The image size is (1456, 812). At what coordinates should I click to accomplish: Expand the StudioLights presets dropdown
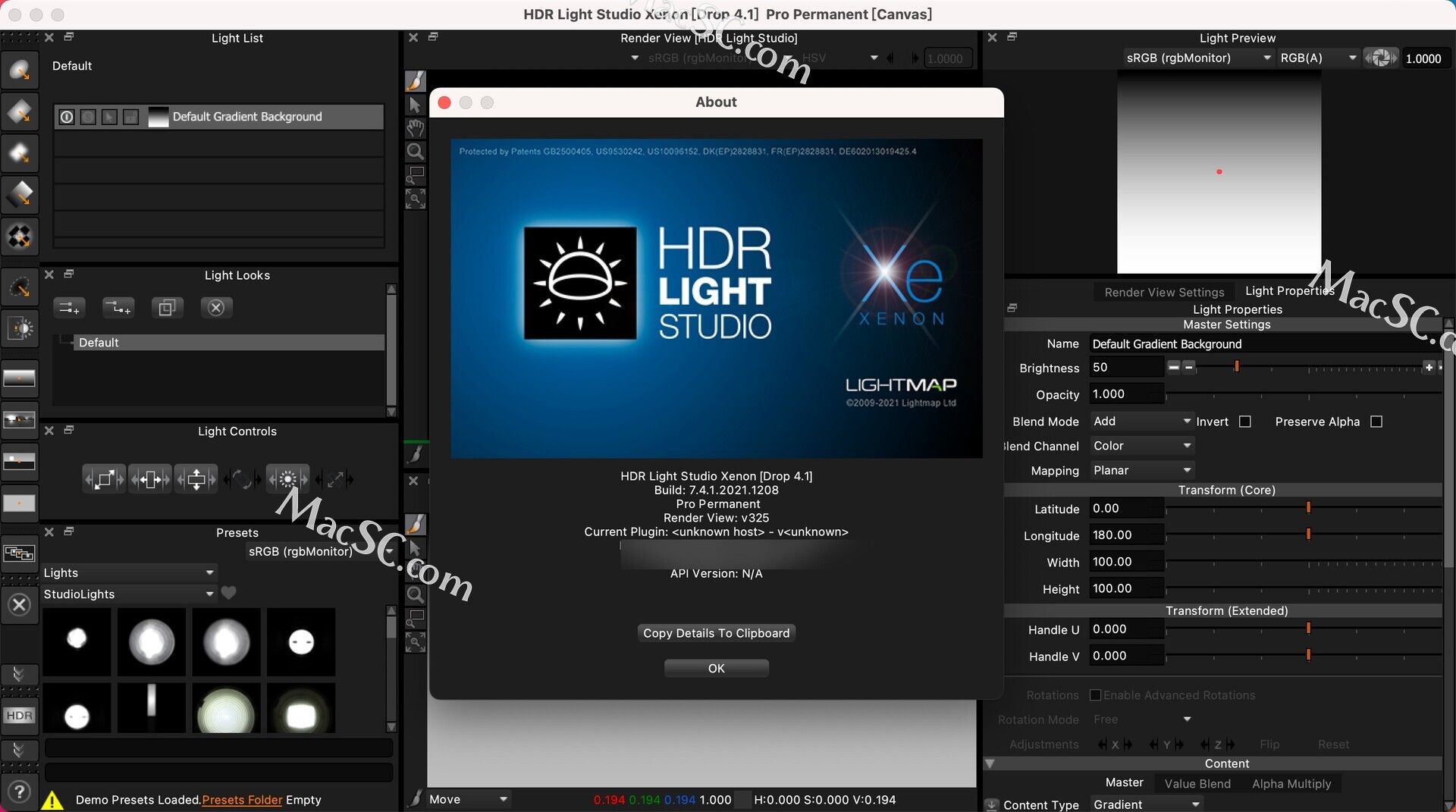(210, 594)
